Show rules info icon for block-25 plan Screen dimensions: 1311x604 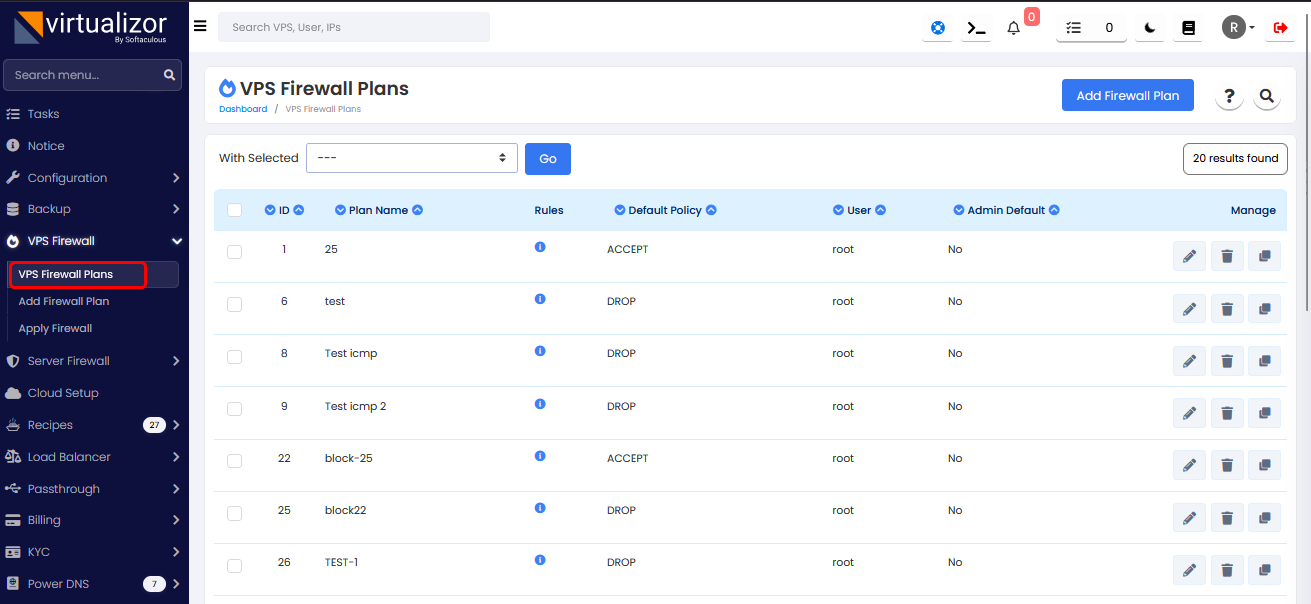pos(540,456)
